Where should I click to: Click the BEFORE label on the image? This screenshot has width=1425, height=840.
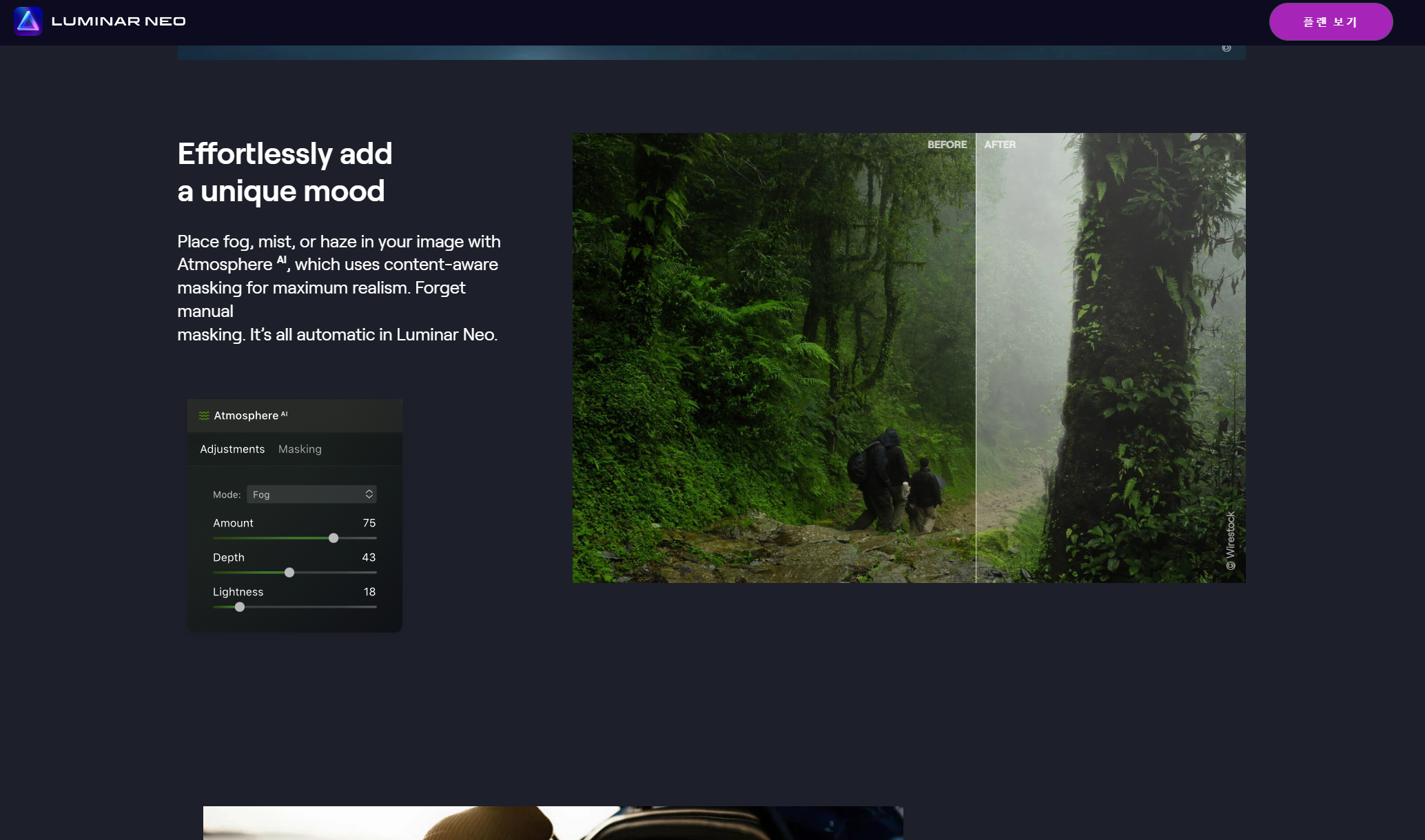(x=947, y=145)
